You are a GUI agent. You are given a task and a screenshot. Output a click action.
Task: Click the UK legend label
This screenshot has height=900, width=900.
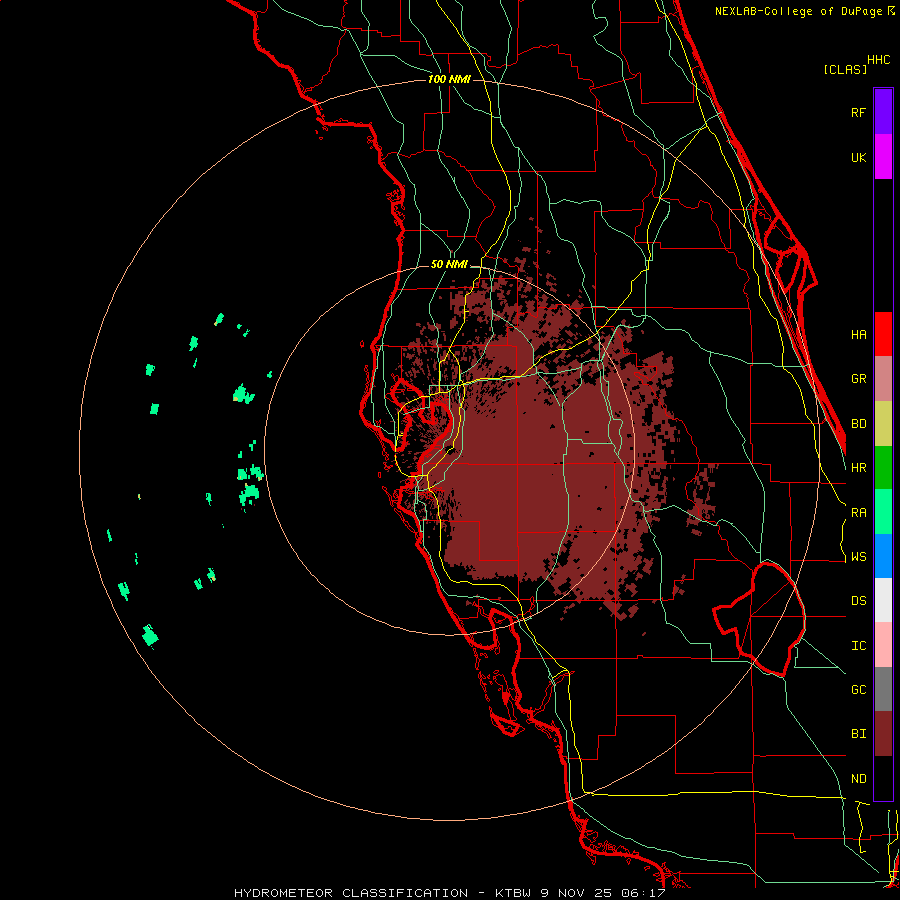859,157
